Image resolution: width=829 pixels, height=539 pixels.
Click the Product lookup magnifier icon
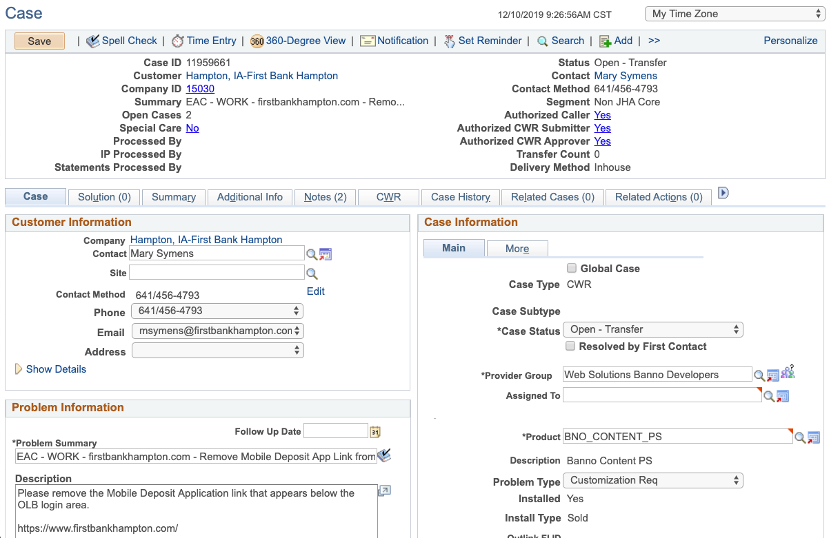(800, 437)
